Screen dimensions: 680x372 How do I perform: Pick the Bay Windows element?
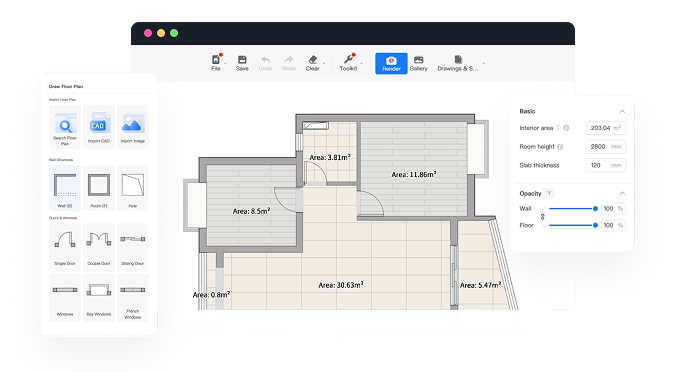point(99,298)
